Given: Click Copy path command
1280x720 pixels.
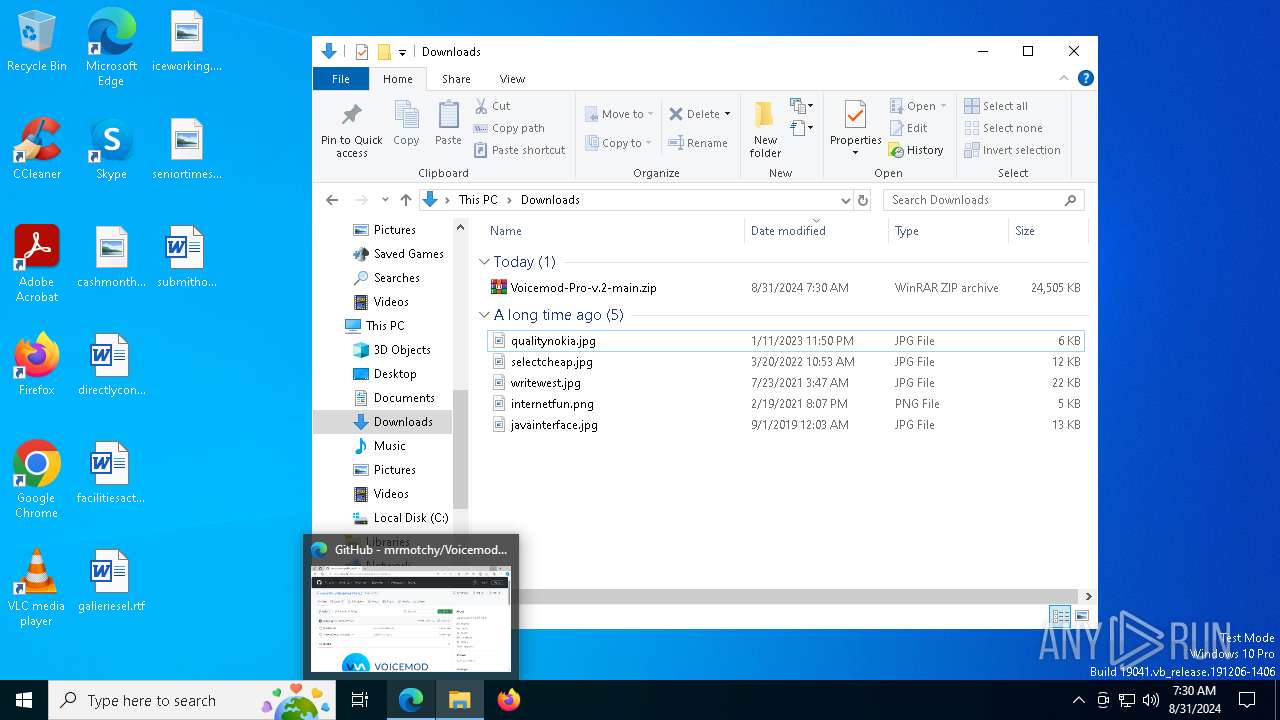Looking at the screenshot, I should (509, 128).
